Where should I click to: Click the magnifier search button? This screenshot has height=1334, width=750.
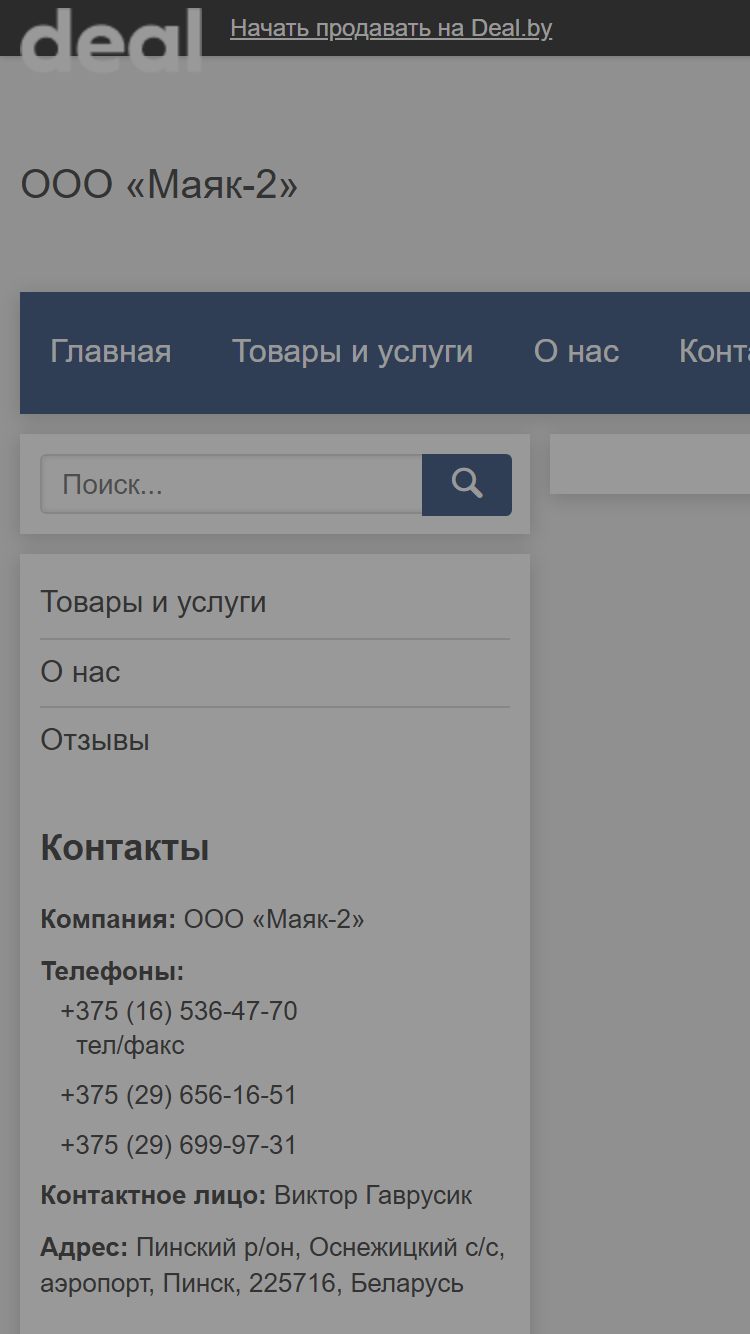pos(467,485)
